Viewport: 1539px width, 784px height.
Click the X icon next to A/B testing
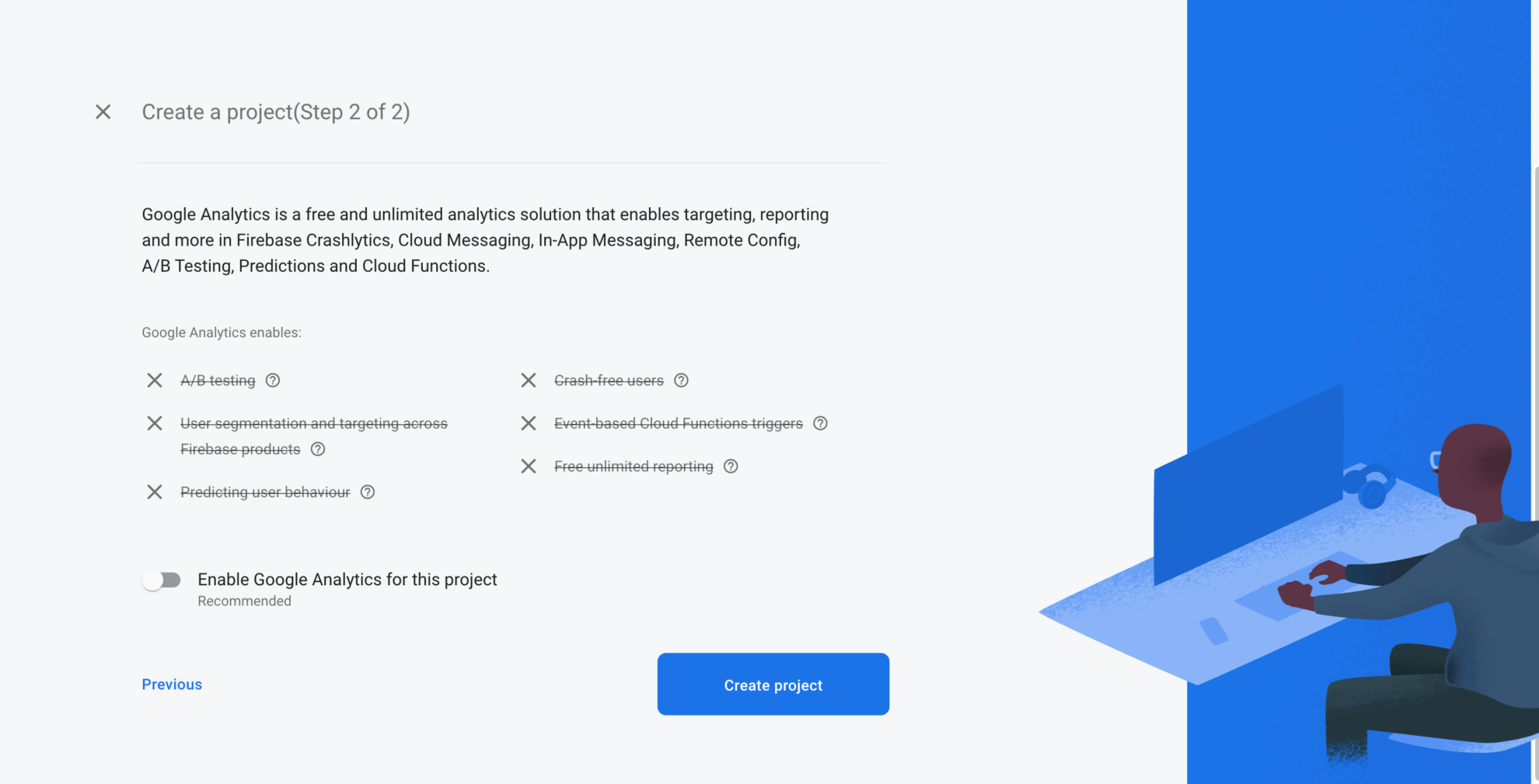[x=154, y=380]
